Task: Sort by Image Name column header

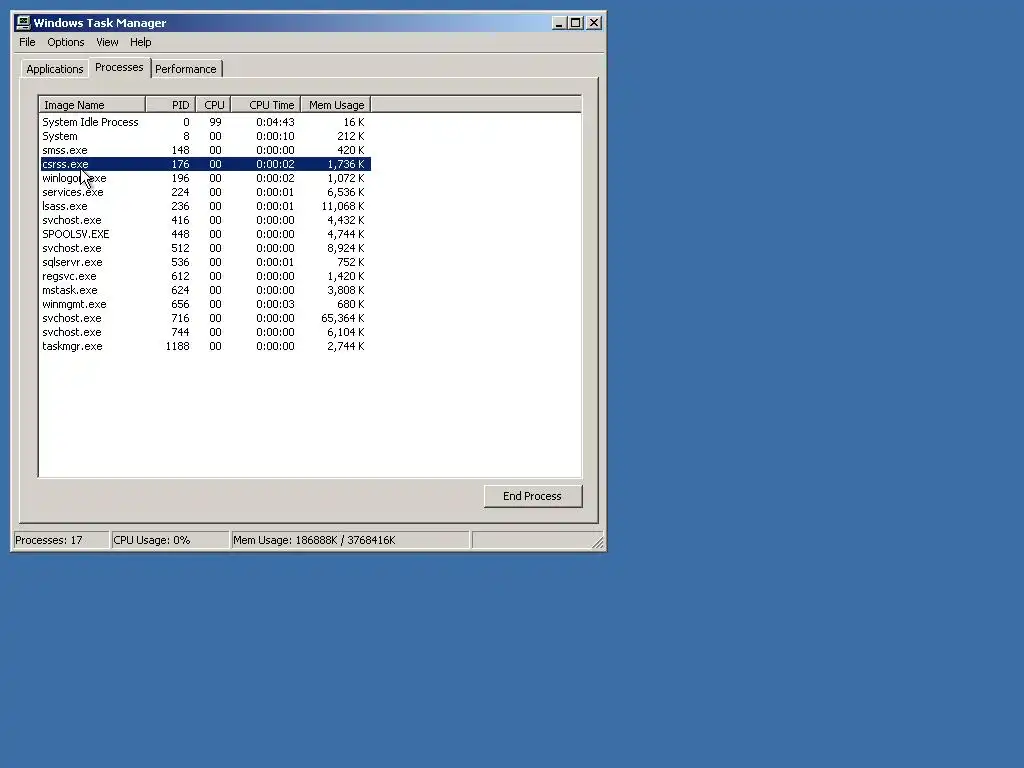Action: click(92, 105)
